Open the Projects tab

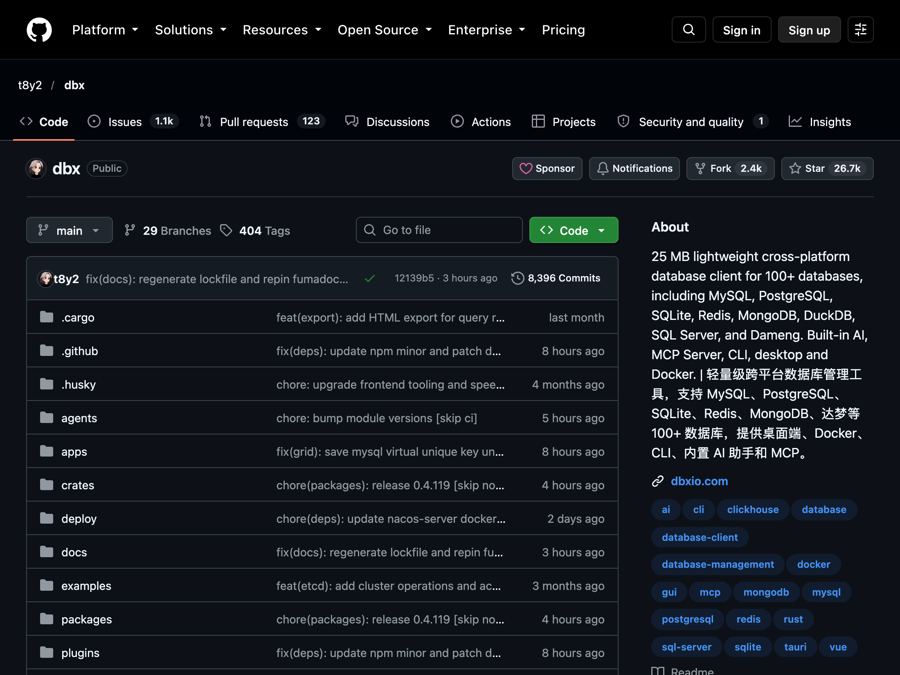(564, 122)
